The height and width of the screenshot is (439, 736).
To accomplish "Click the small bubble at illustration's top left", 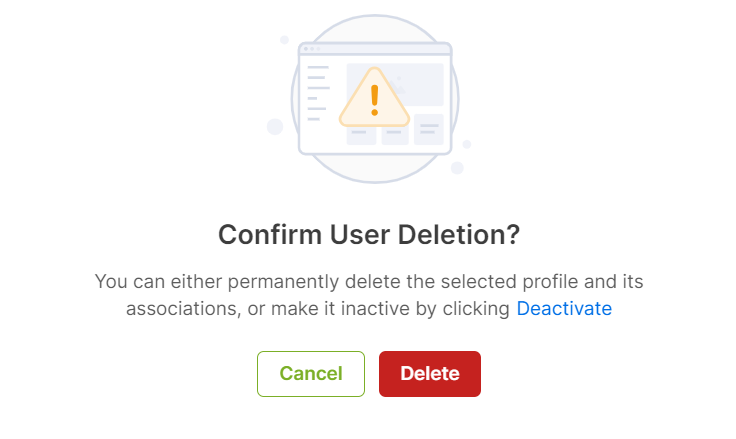I will pos(284,40).
